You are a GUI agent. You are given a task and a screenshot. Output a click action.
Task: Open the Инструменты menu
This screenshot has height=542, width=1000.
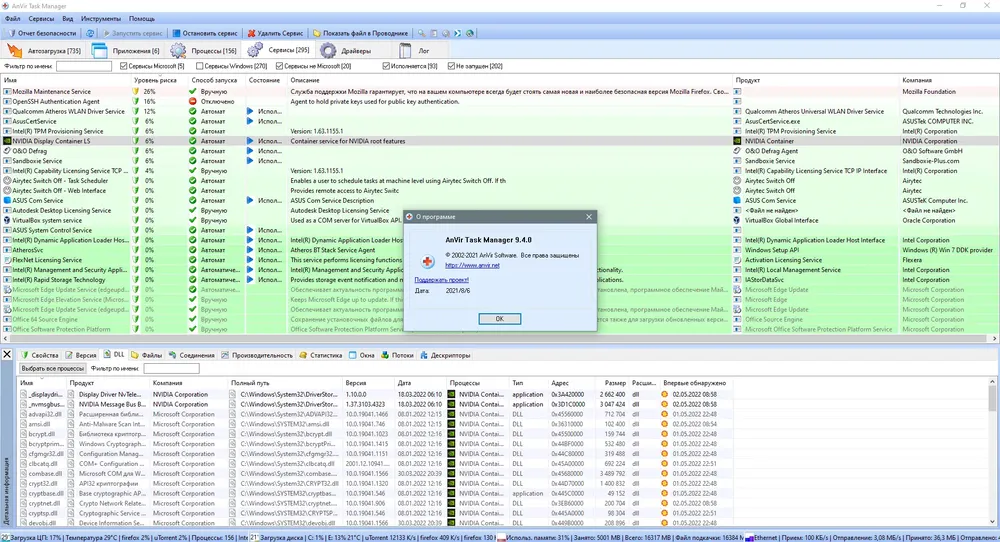101,19
